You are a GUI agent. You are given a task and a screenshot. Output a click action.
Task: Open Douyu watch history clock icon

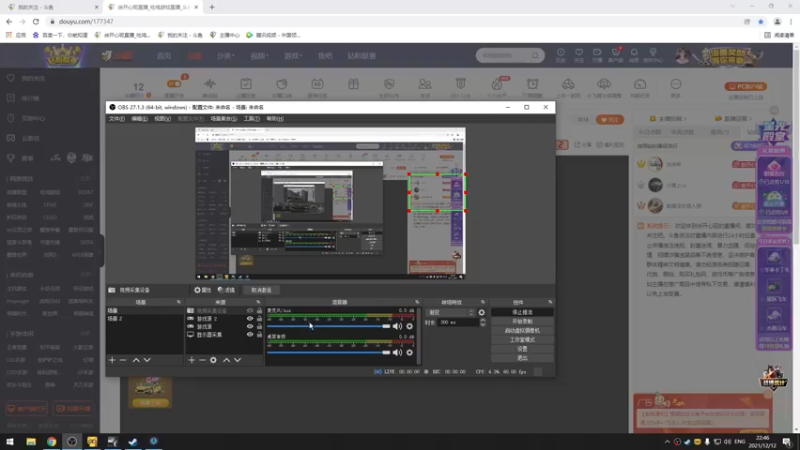(561, 53)
